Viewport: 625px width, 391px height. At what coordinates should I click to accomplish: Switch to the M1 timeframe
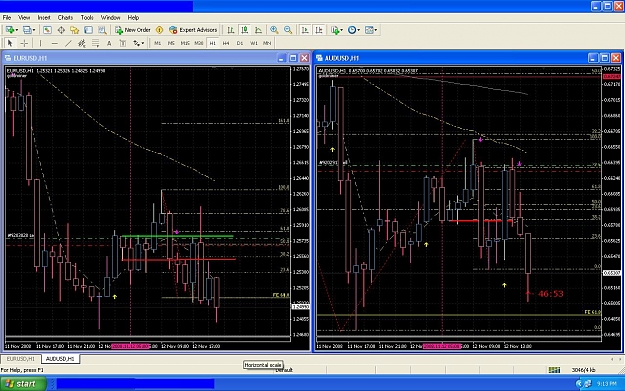pos(158,43)
